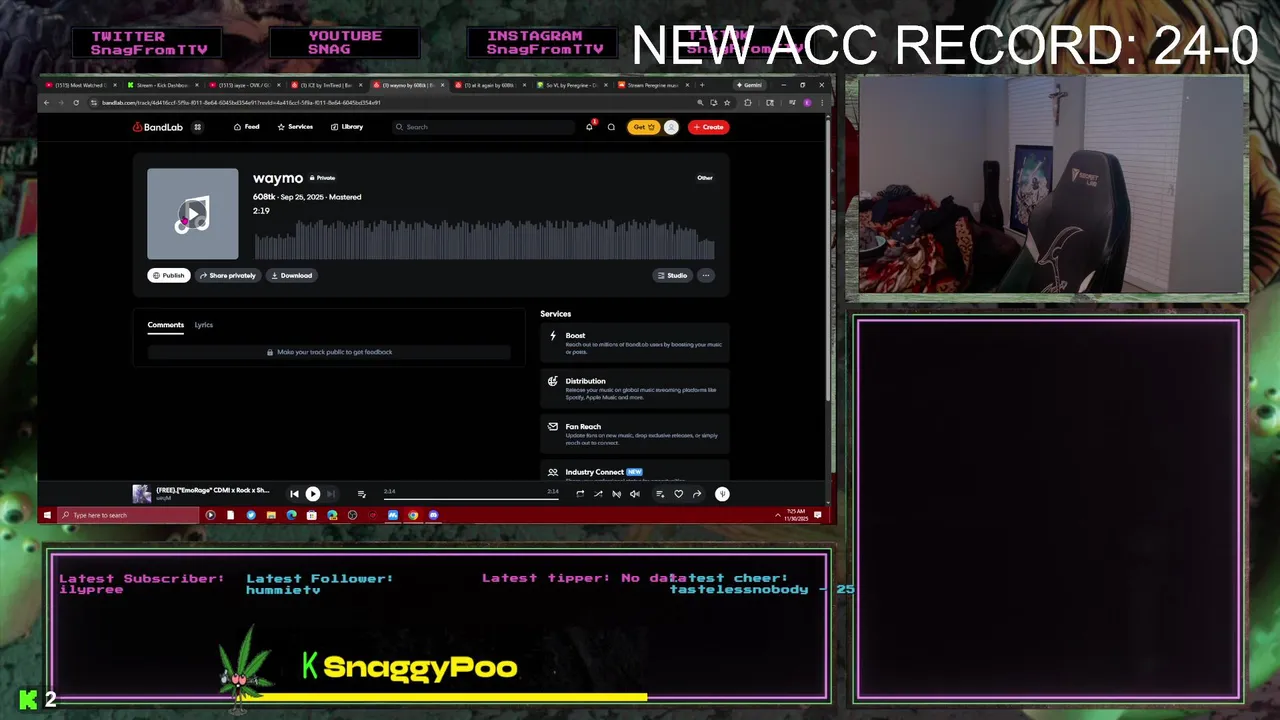Switch to the Lyrics tab

[204, 325]
